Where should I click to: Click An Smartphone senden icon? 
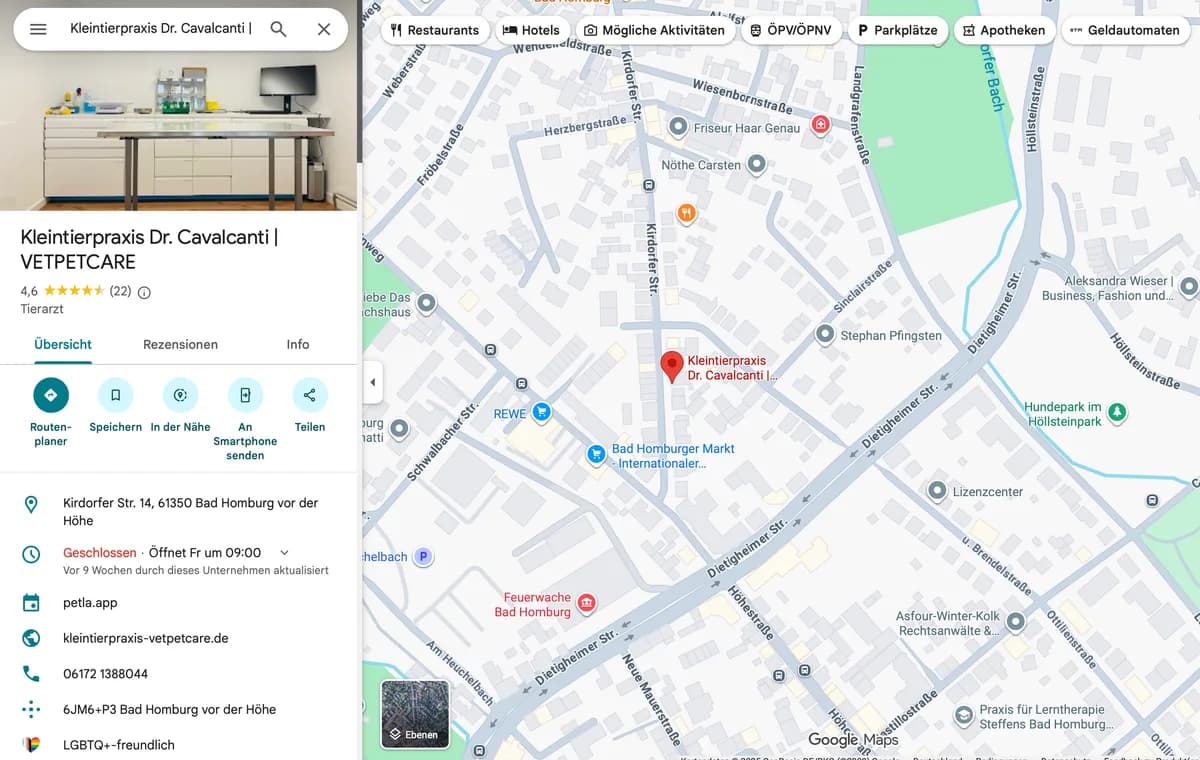245,394
